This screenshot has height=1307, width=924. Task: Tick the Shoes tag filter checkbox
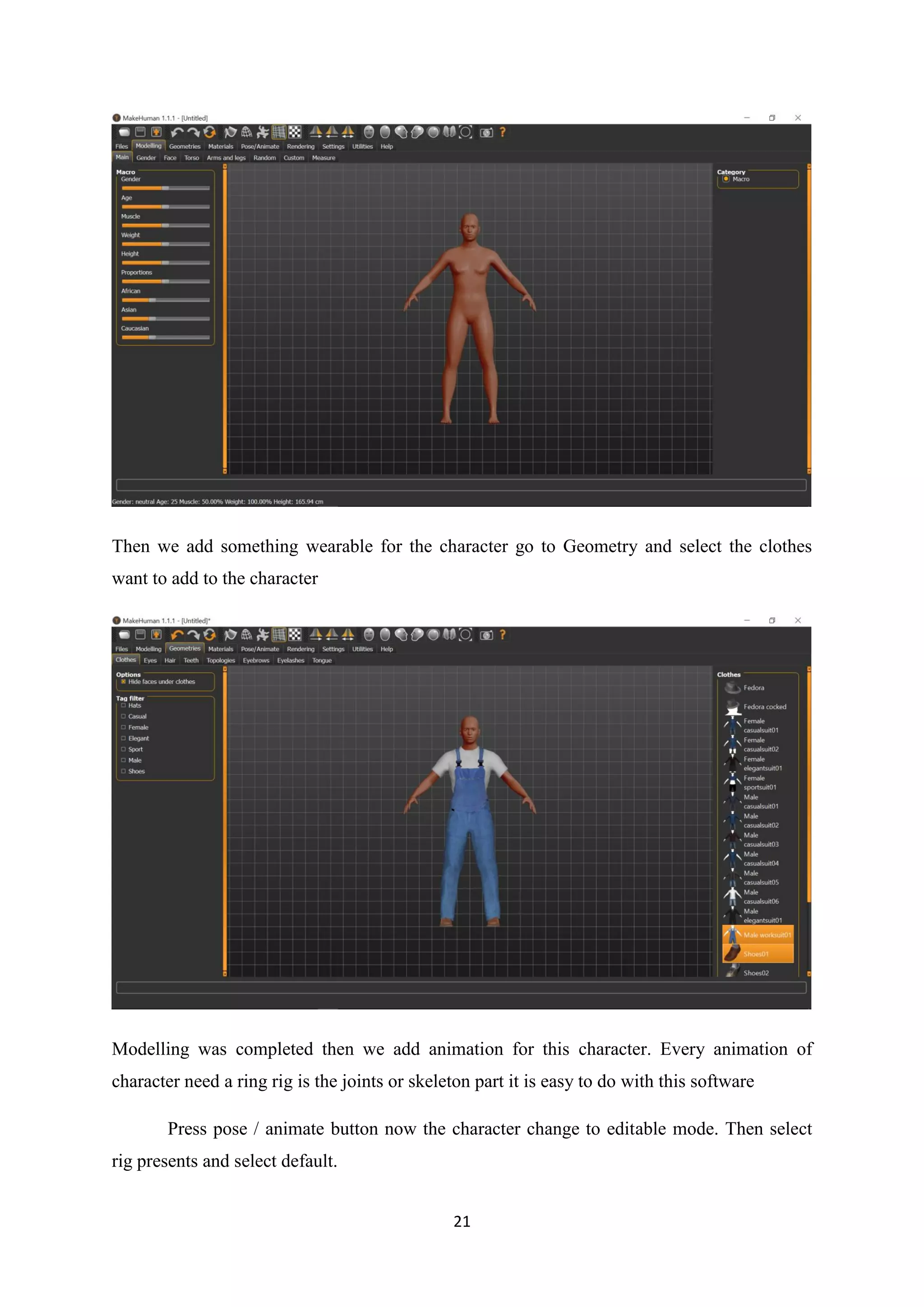pyautogui.click(x=124, y=771)
